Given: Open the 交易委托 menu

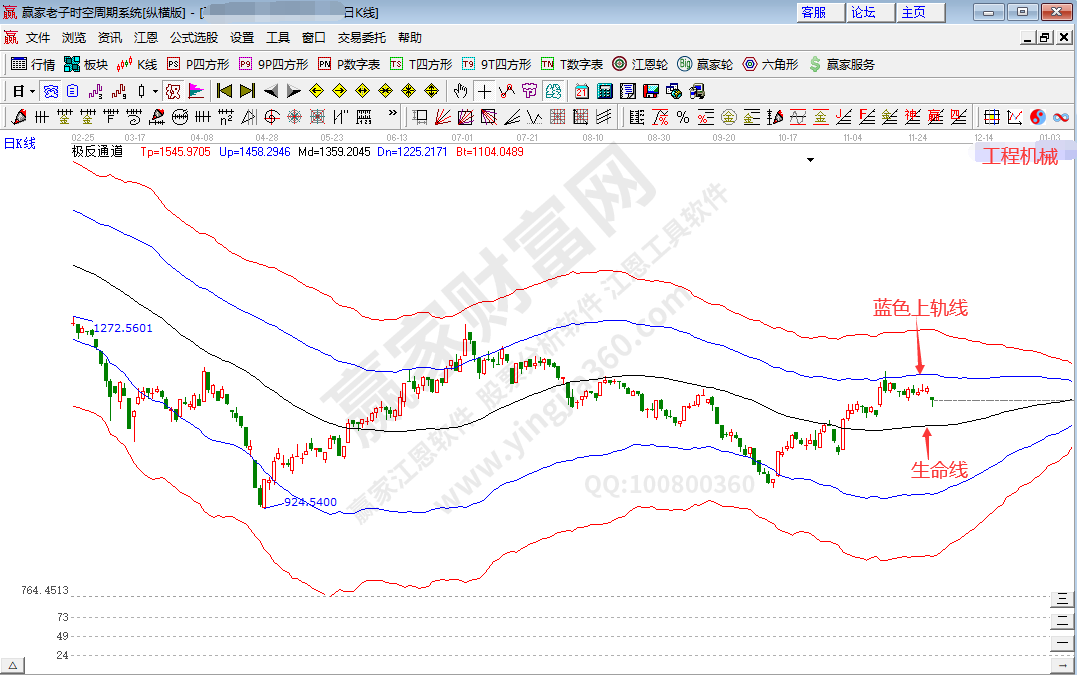Looking at the screenshot, I should point(361,38).
